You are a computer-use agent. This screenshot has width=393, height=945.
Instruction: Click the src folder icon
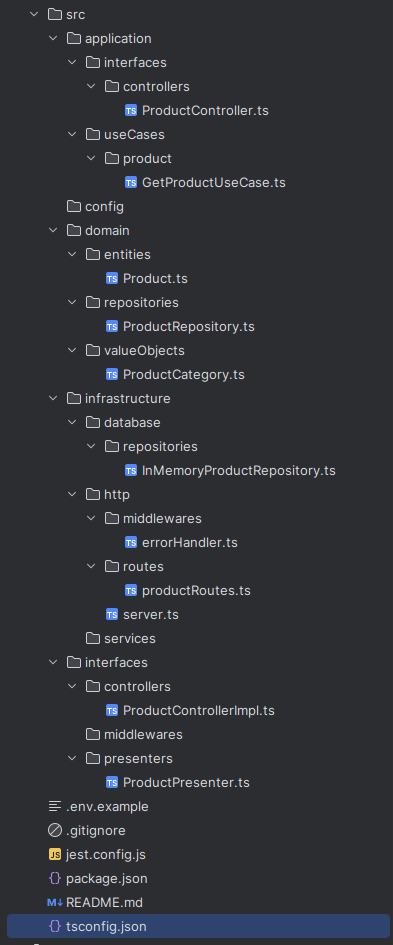tap(55, 14)
